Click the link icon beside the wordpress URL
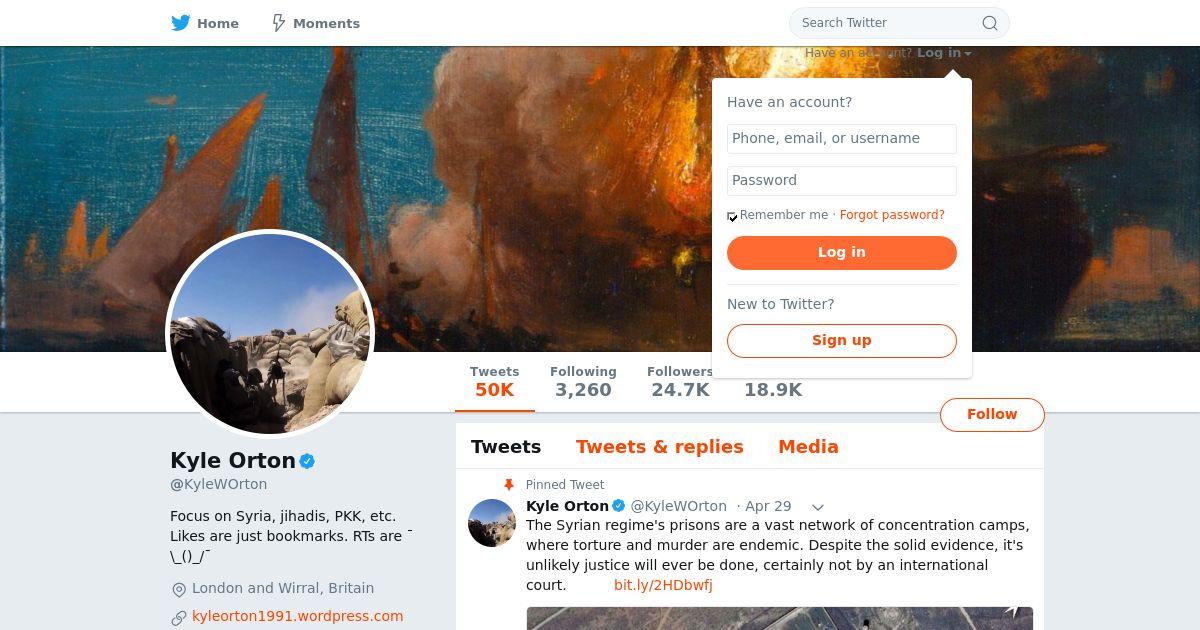The image size is (1200, 630). 179,618
